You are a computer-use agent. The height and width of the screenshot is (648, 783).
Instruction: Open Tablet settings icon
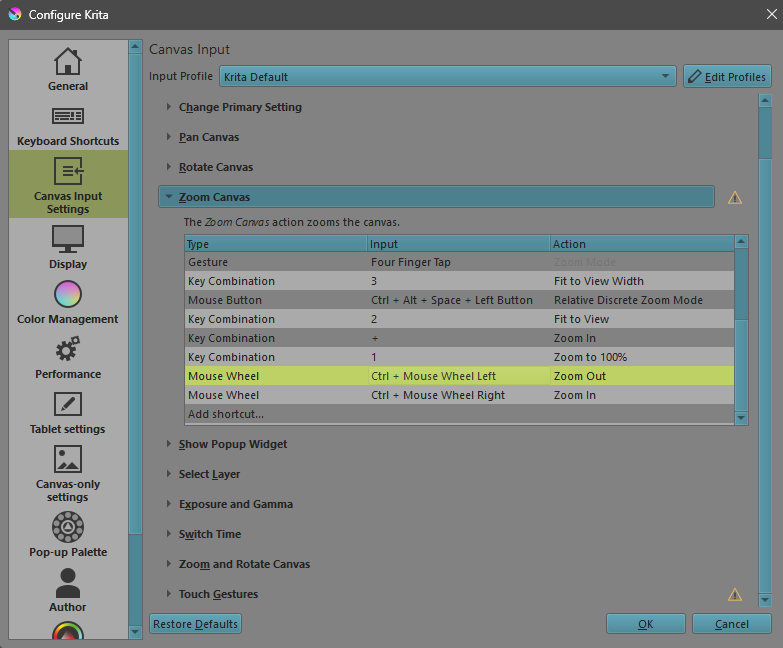[x=68, y=405]
